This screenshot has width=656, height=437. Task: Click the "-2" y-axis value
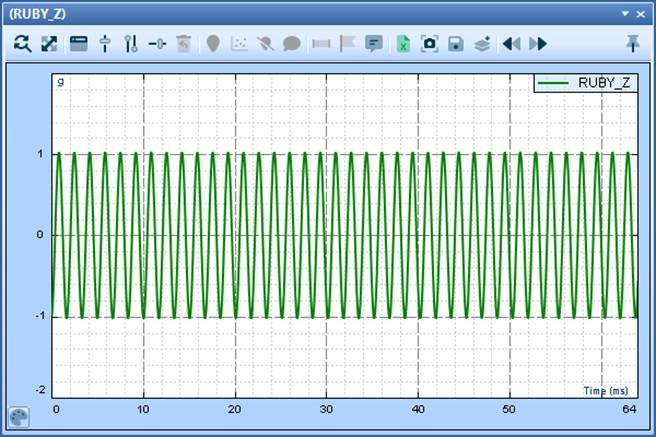pyautogui.click(x=40, y=390)
